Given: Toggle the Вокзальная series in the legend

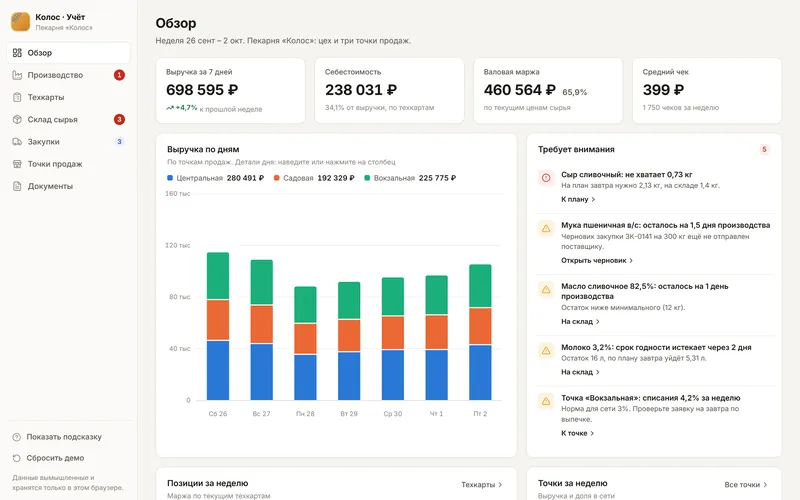Looking at the screenshot, I should pos(410,178).
